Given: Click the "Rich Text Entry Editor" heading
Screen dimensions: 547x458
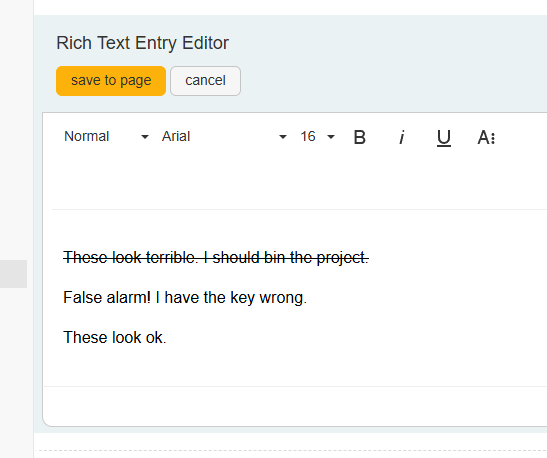Looking at the screenshot, I should click(x=142, y=43).
